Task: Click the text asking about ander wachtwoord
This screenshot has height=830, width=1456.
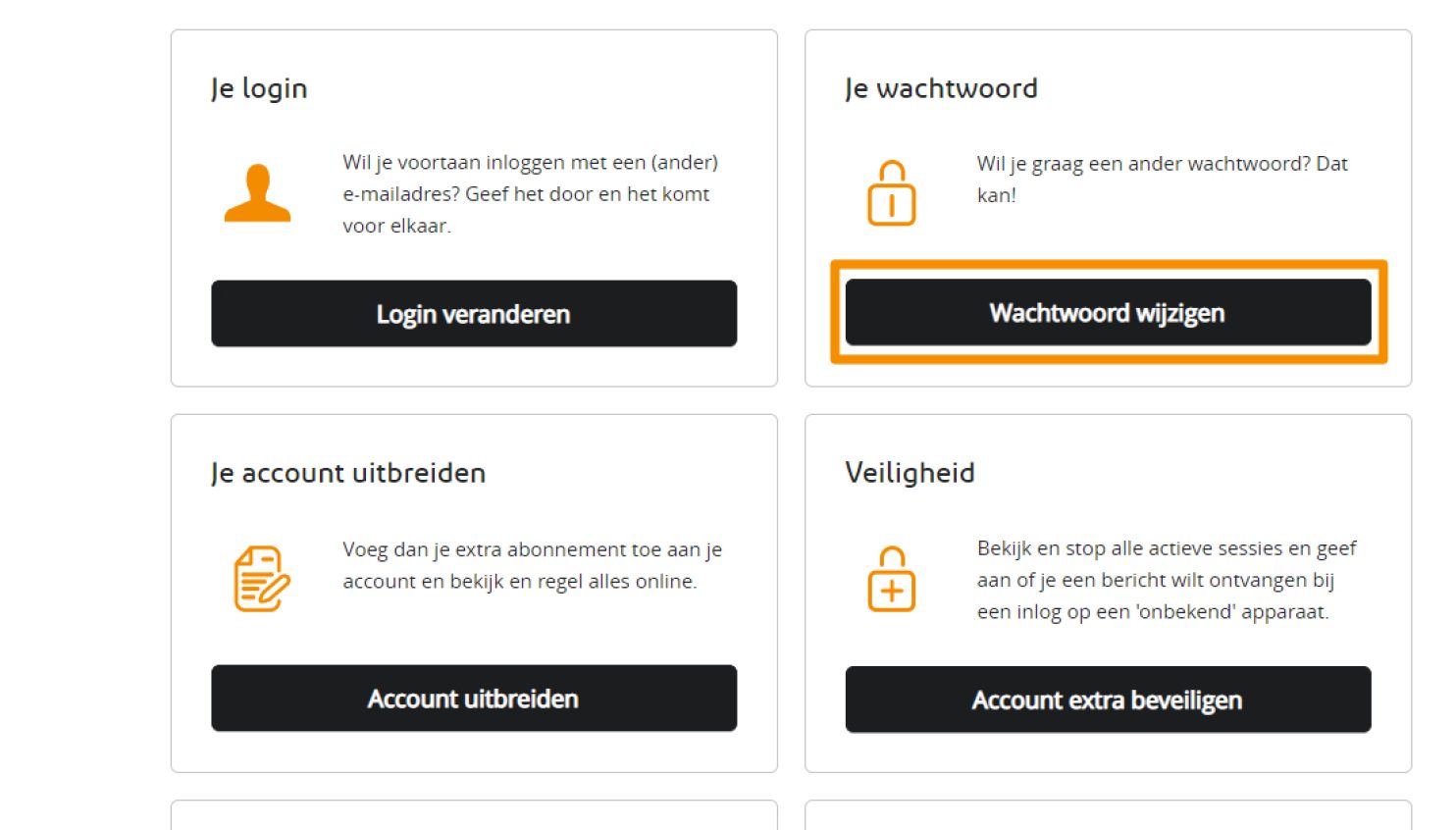Action: [1162, 179]
